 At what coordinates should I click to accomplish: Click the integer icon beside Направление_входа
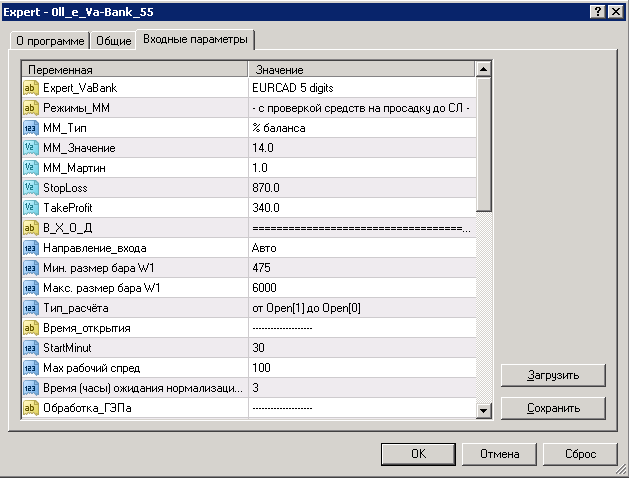click(x=31, y=248)
